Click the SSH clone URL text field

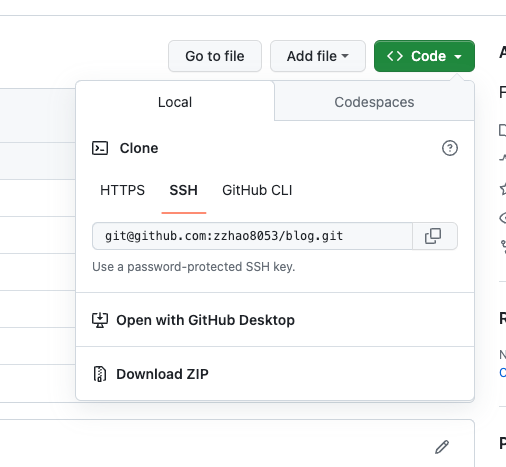252,236
